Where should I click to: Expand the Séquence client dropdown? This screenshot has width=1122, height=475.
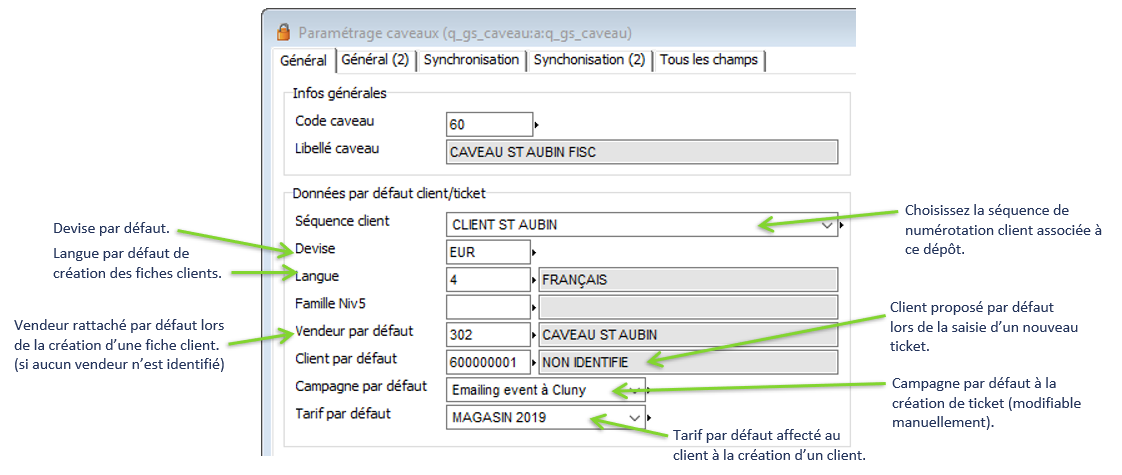[x=826, y=226]
